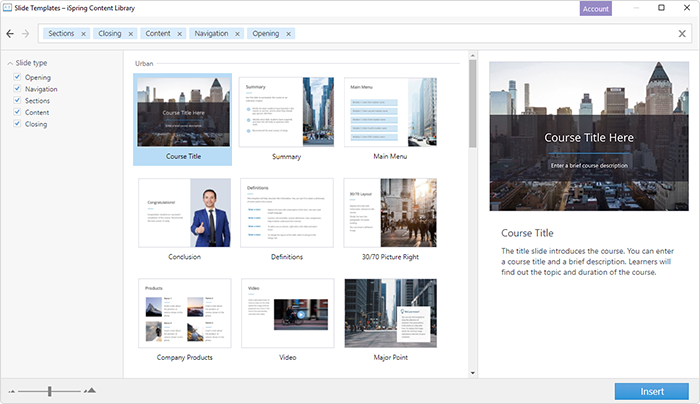Uncheck the Closing slide type
Viewport: 700px width, 404px height.
coord(17,123)
